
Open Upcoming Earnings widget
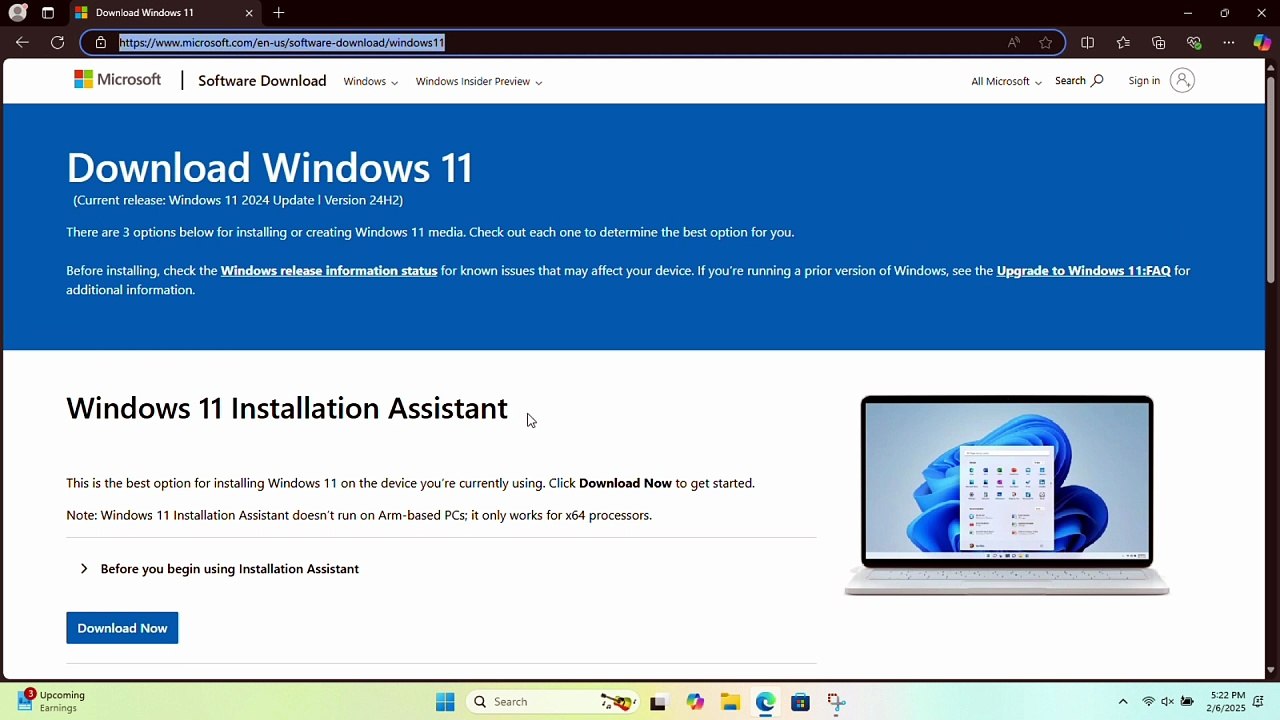[52, 701]
